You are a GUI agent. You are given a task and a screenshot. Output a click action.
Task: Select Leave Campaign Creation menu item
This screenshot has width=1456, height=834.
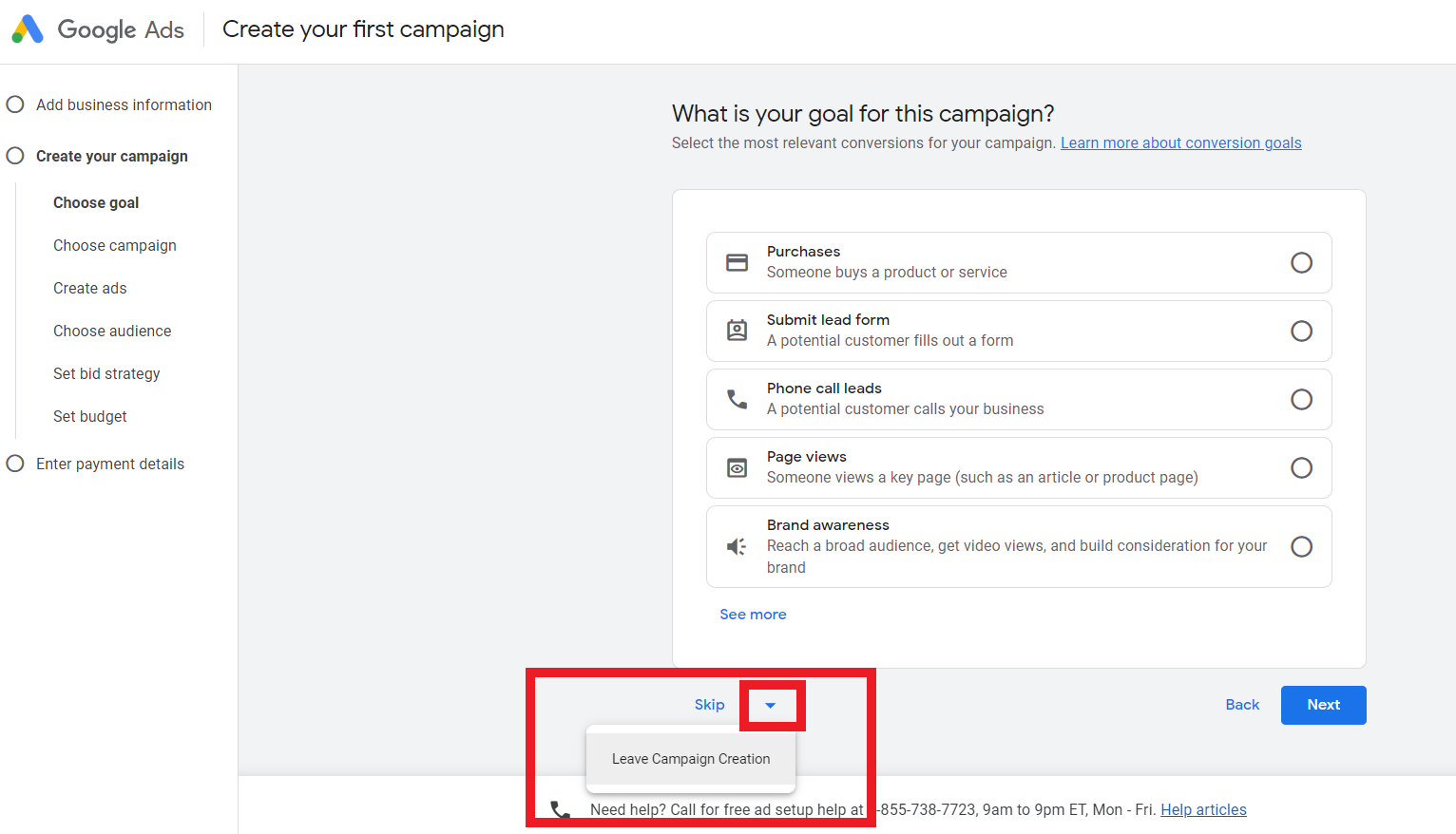[x=691, y=759]
